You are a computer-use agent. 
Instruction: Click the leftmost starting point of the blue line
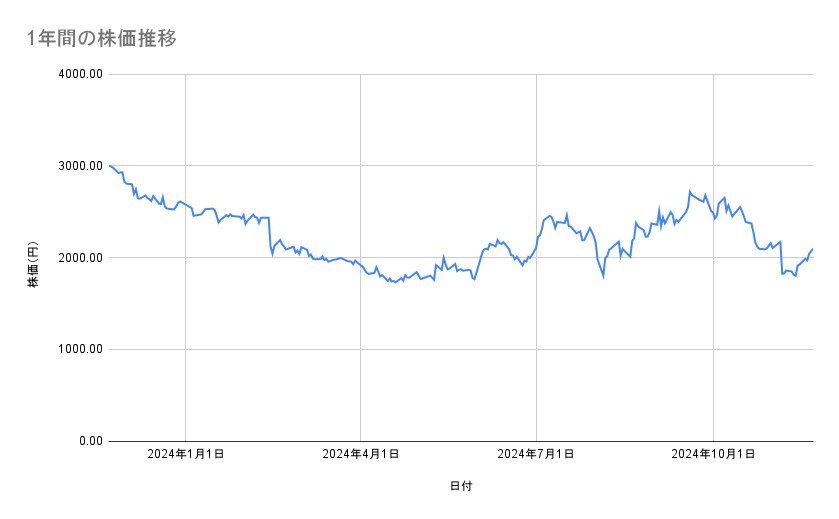pos(109,165)
